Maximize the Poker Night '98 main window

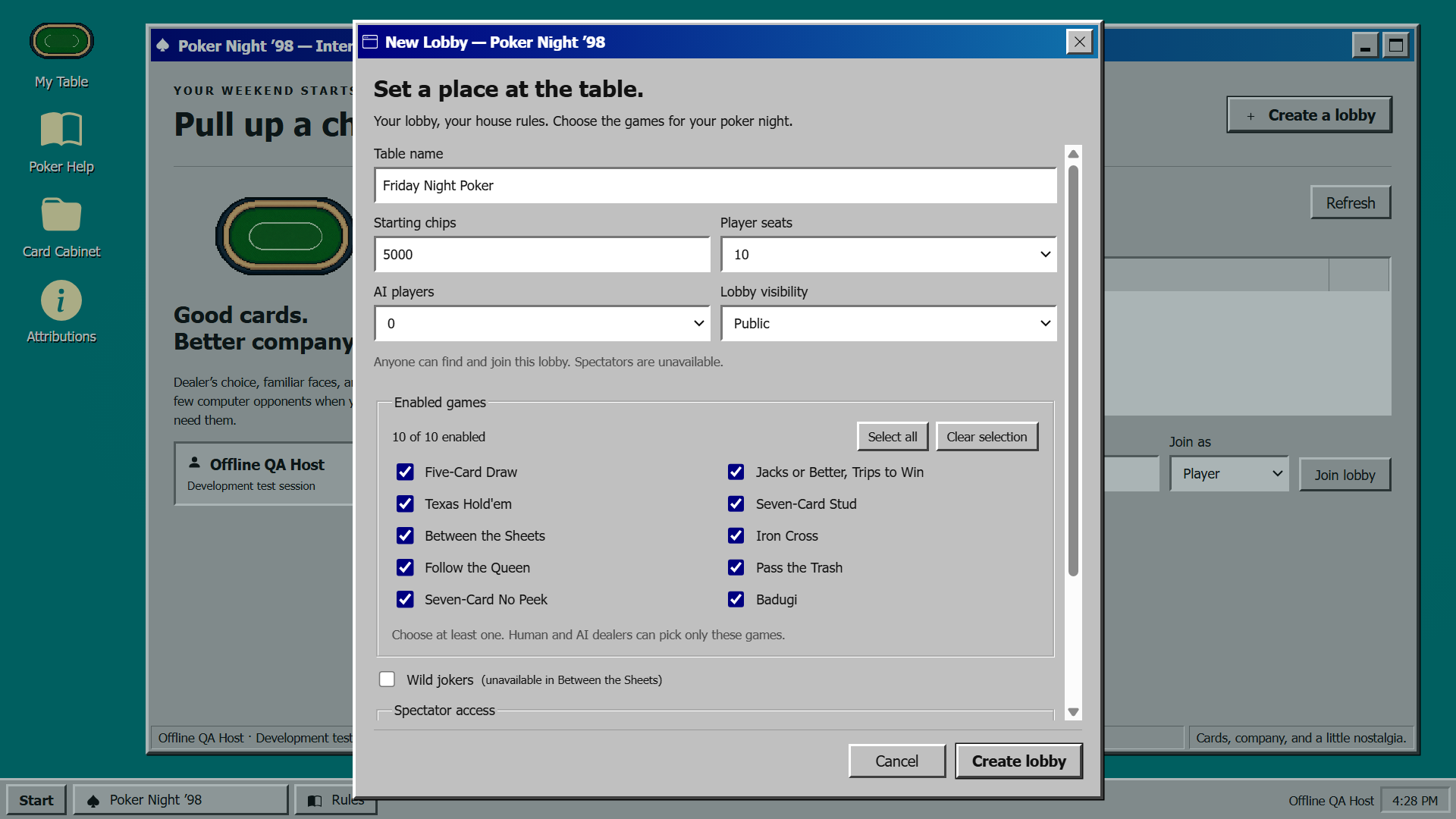[x=1395, y=45]
